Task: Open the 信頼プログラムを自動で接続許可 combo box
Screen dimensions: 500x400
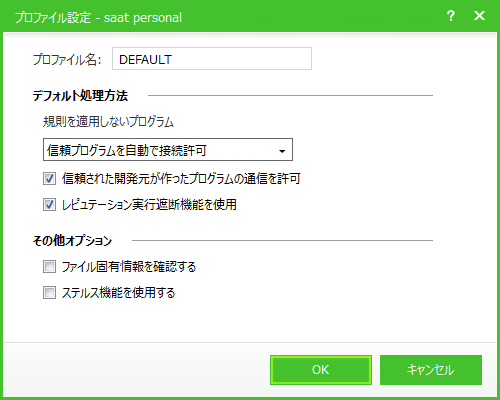Action: click(x=168, y=150)
